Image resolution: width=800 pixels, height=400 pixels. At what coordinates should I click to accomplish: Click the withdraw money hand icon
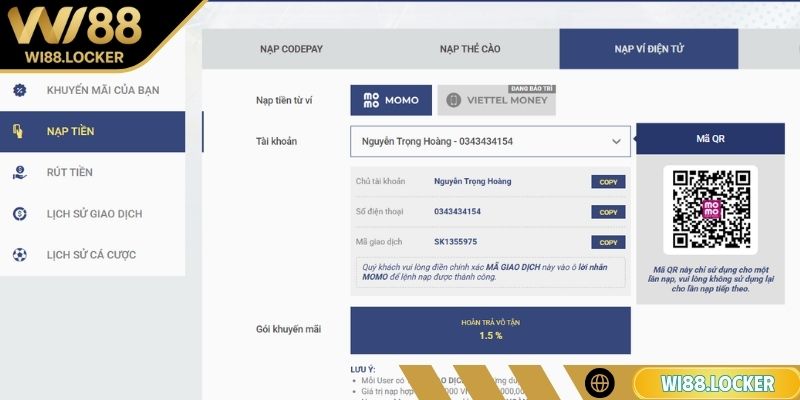point(19,172)
